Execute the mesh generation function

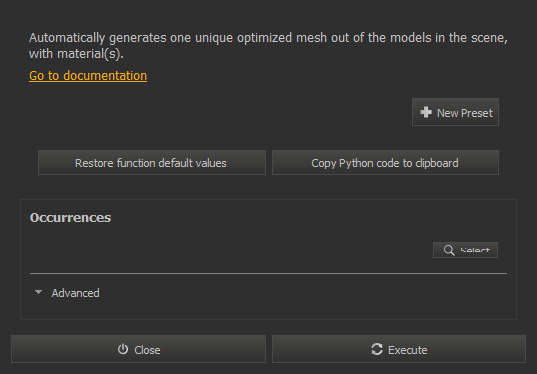pos(399,349)
